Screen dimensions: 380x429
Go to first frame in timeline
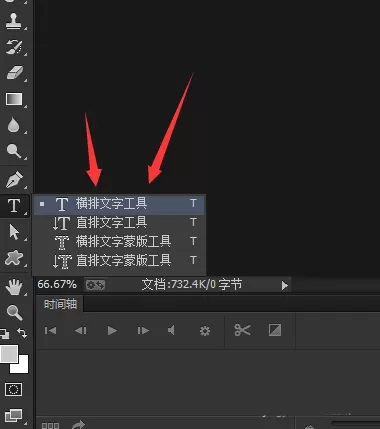tap(50, 330)
